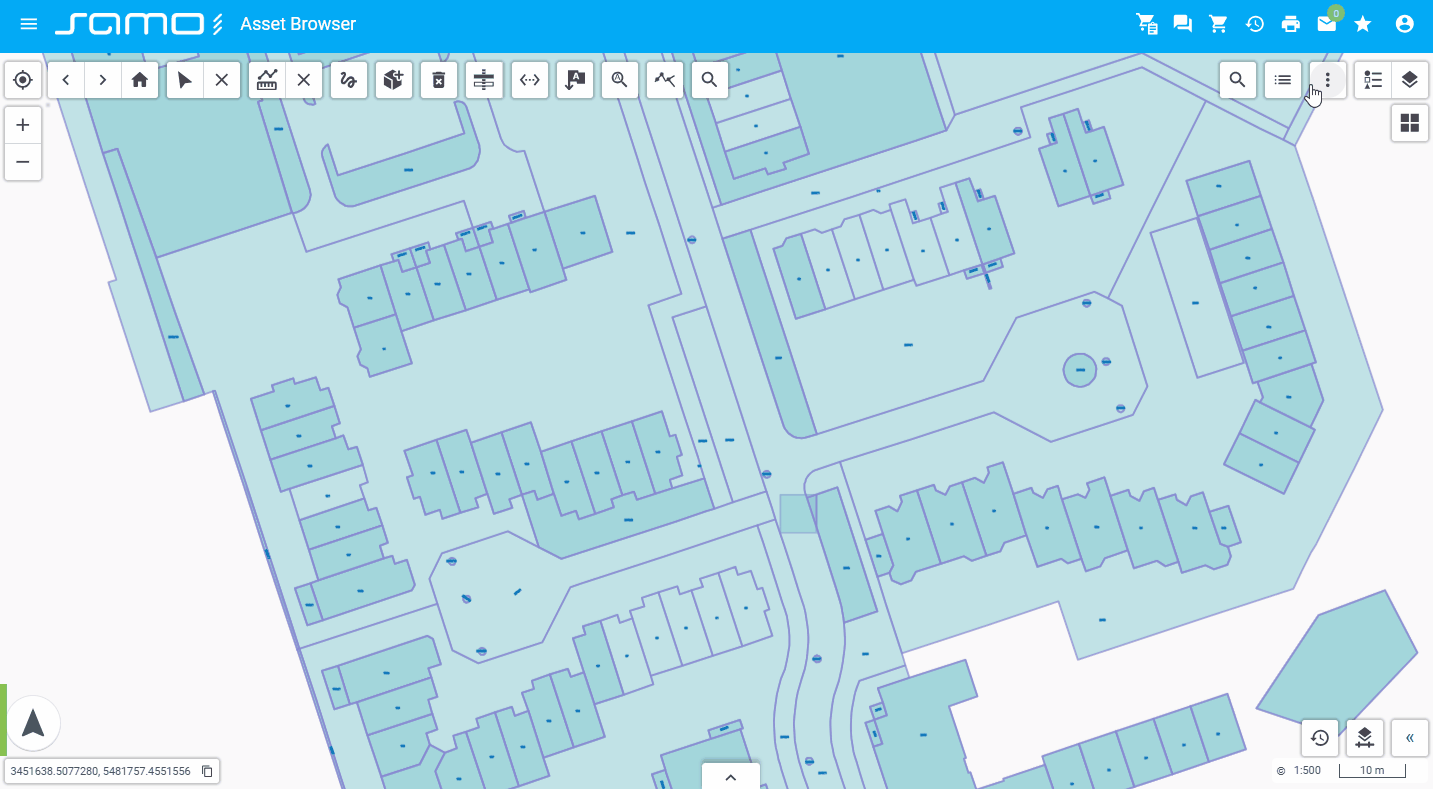Collapse the side panel with double chevron

tap(1410, 738)
